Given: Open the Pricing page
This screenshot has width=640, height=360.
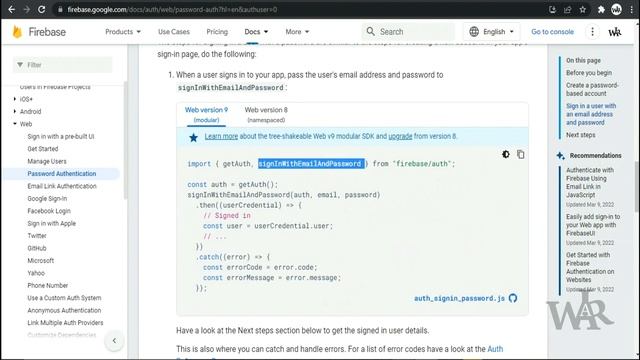Looking at the screenshot, I should click(217, 31).
